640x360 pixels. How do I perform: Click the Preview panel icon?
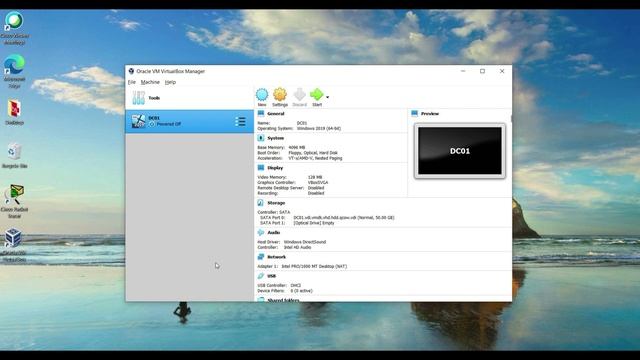click(415, 113)
